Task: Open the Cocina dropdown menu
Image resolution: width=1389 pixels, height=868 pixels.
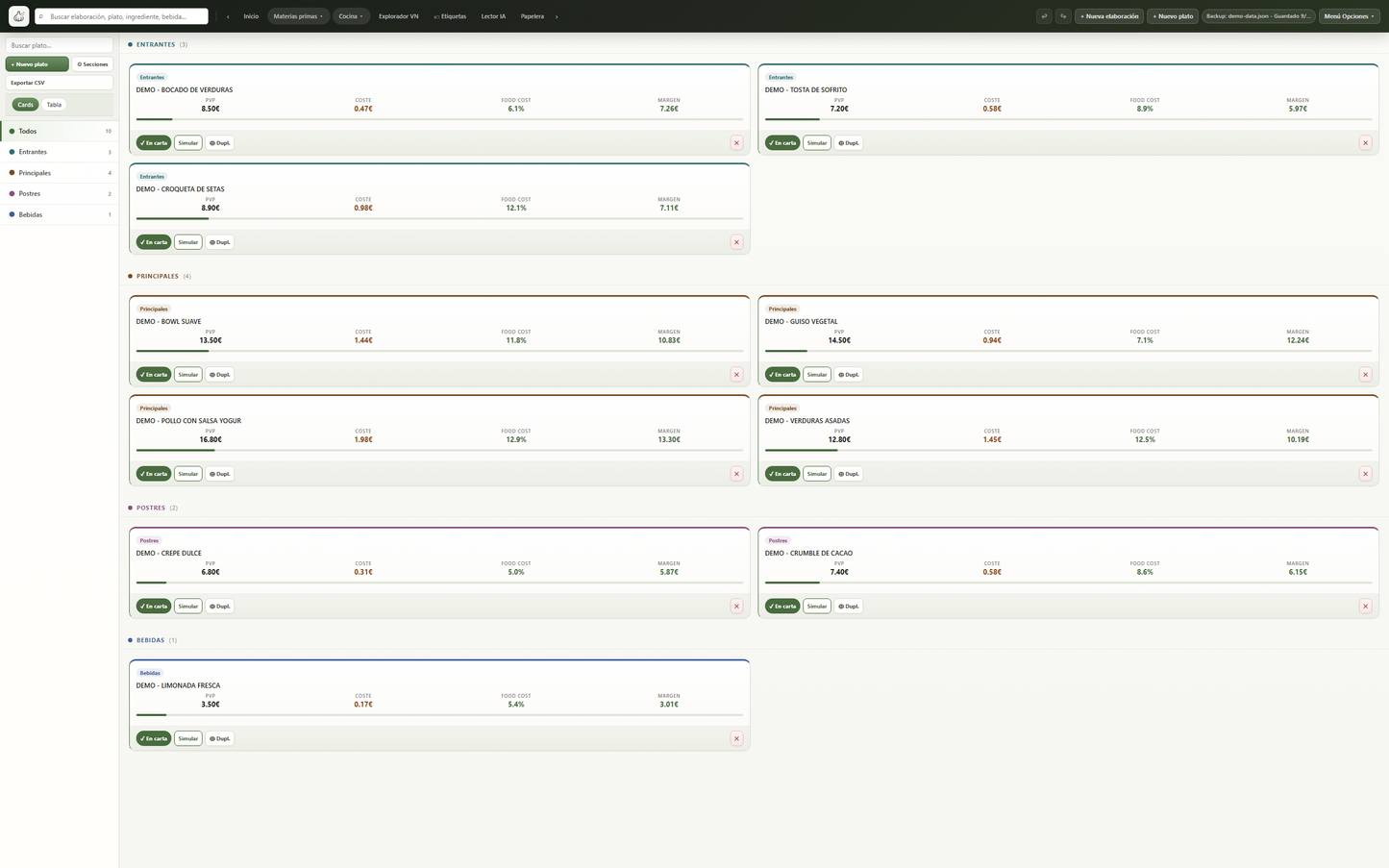Action: 351,16
